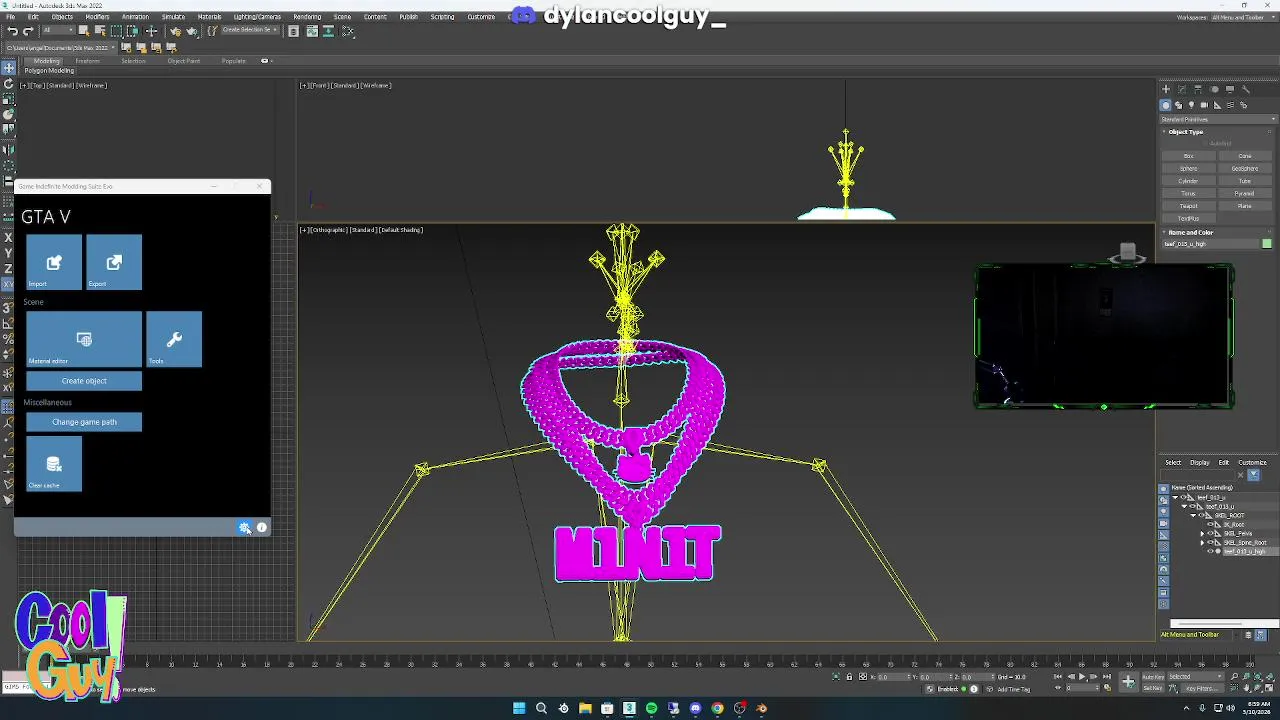This screenshot has width=1280, height=720.
Task: Open the Material editor tile
Action: 84,339
